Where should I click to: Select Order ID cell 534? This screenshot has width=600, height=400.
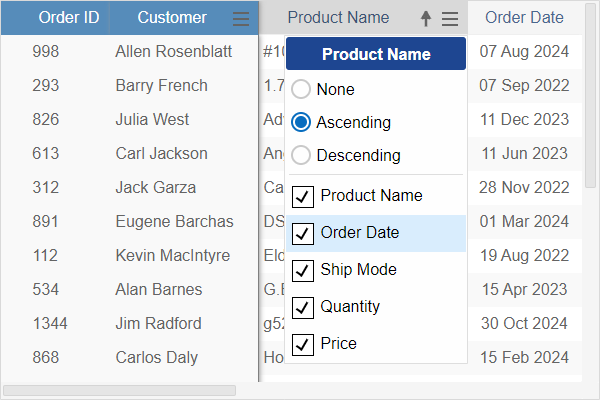(x=46, y=290)
